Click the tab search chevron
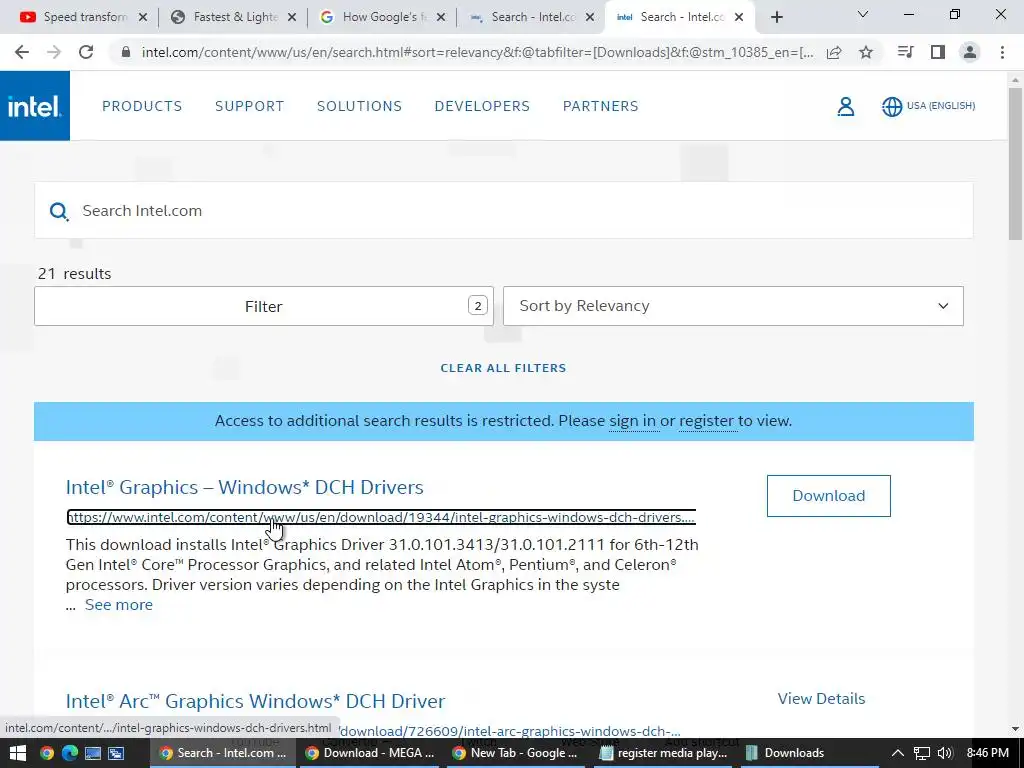Screen dimensions: 1024x768 [863, 14]
